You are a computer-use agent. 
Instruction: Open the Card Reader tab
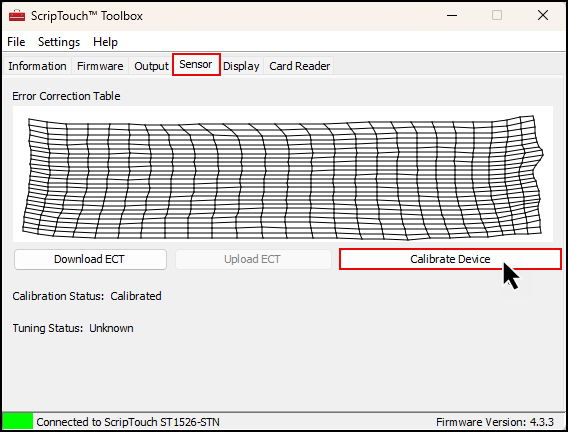point(299,66)
